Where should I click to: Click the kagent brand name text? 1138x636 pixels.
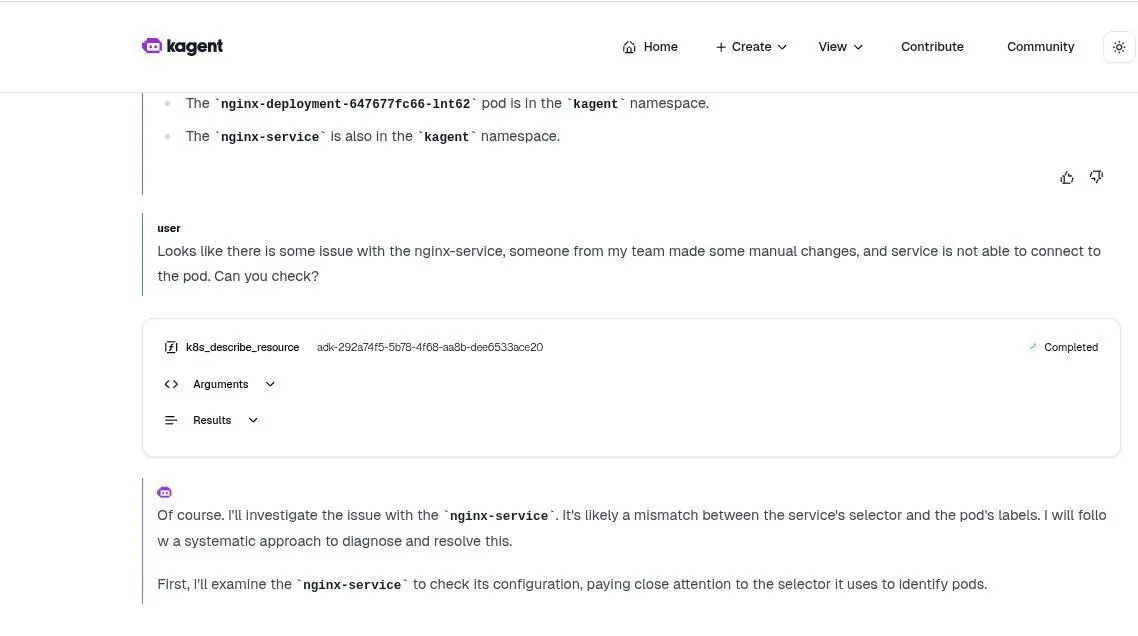(x=195, y=46)
